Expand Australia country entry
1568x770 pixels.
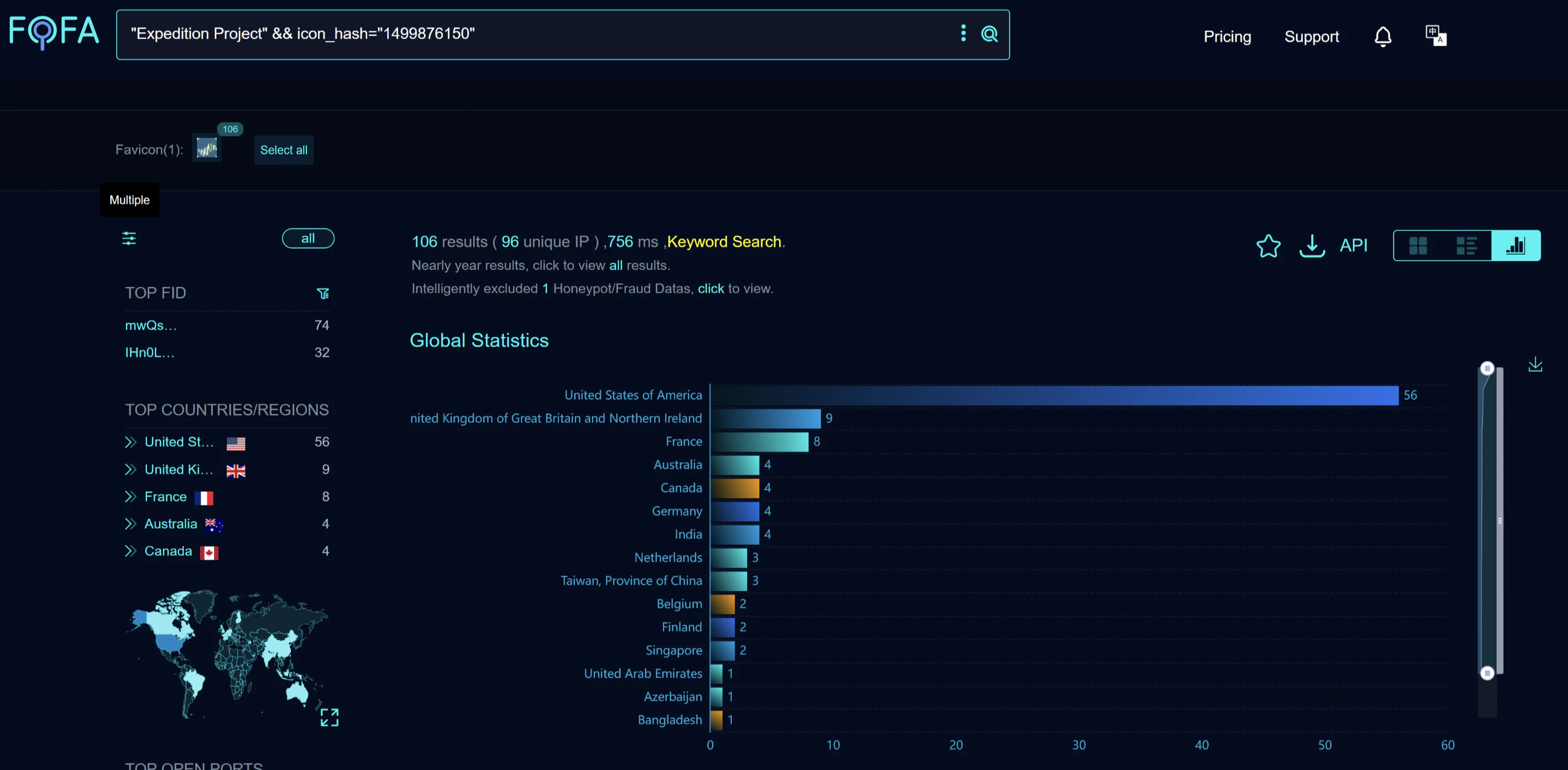(130, 524)
